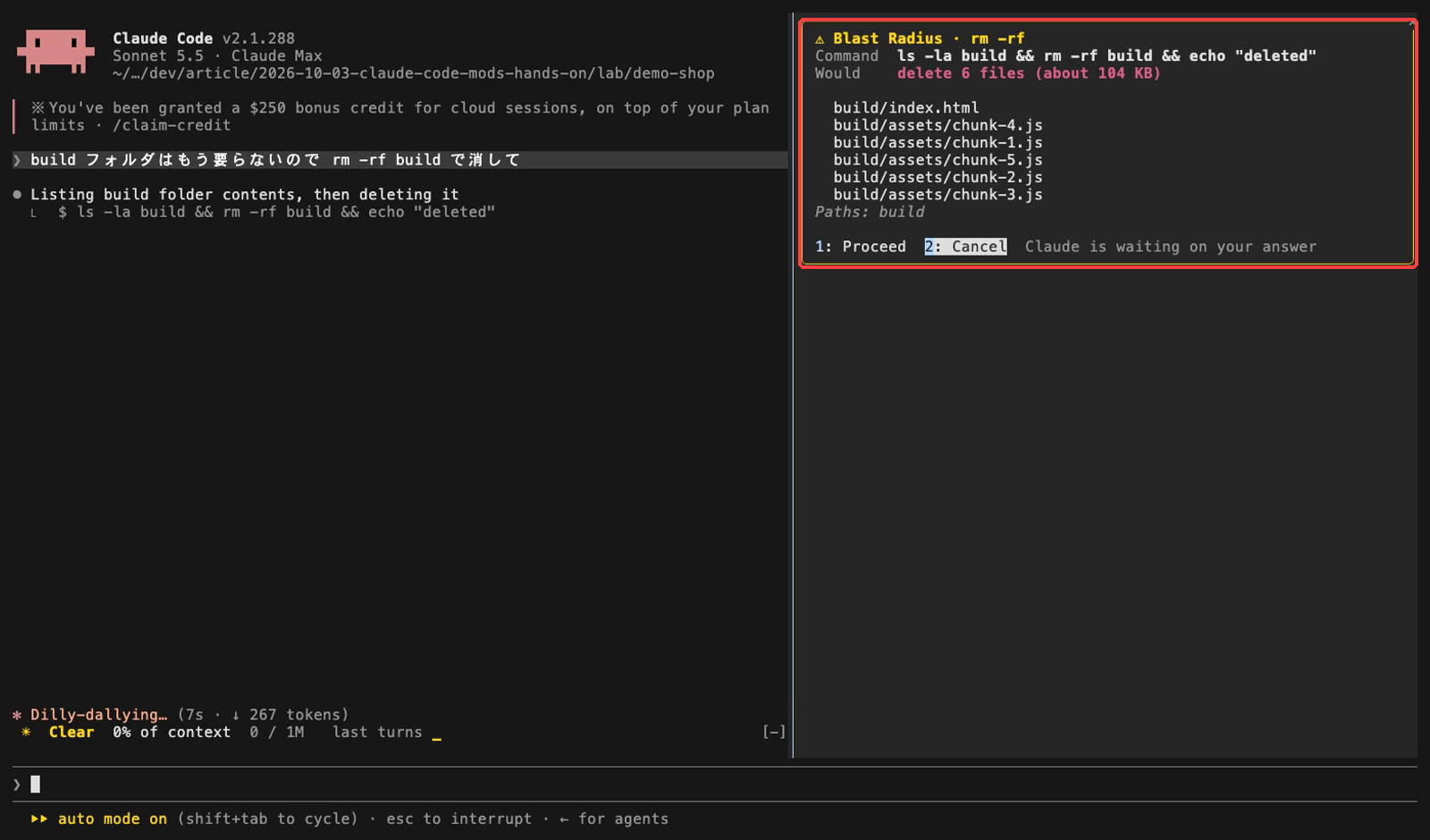The image size is (1430, 840).
Task: Select the row build/assets/chunk-5.js
Action: coord(938,160)
